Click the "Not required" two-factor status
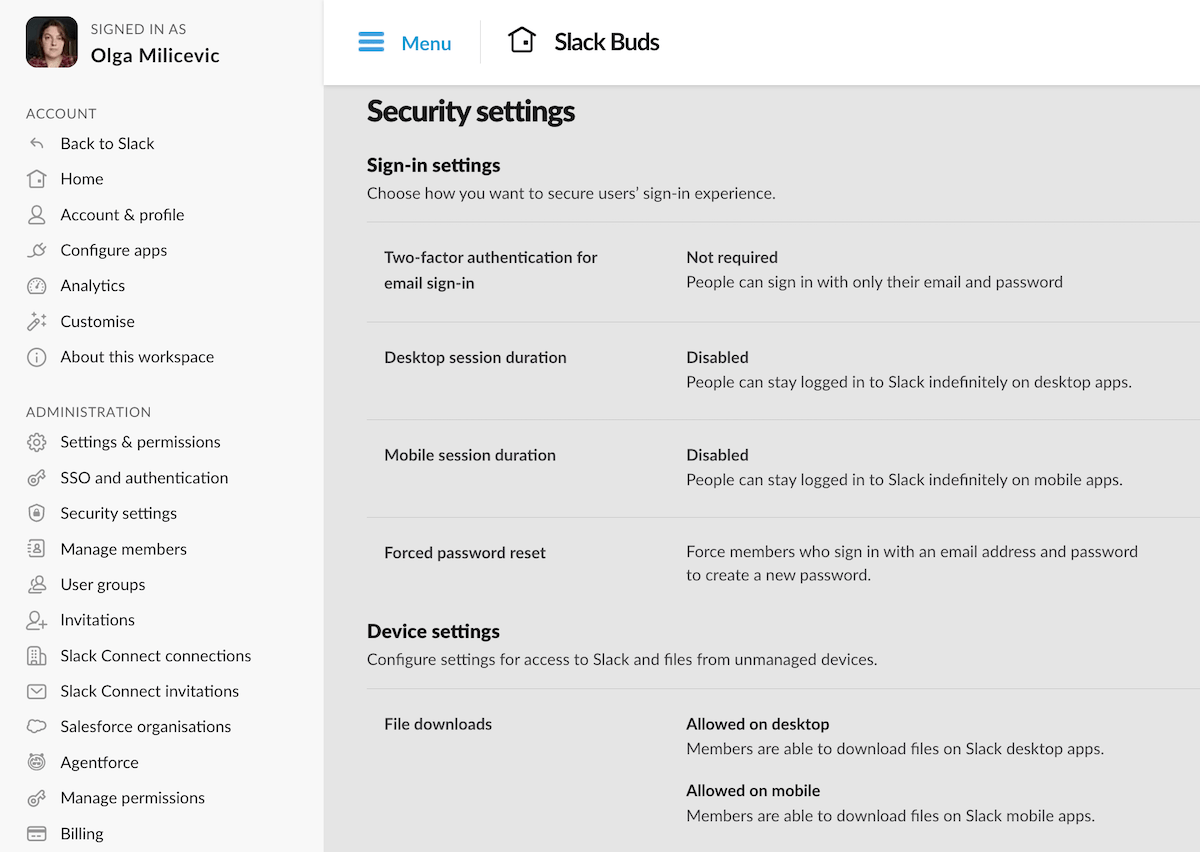Image resolution: width=1200 pixels, height=852 pixels. coord(732,257)
